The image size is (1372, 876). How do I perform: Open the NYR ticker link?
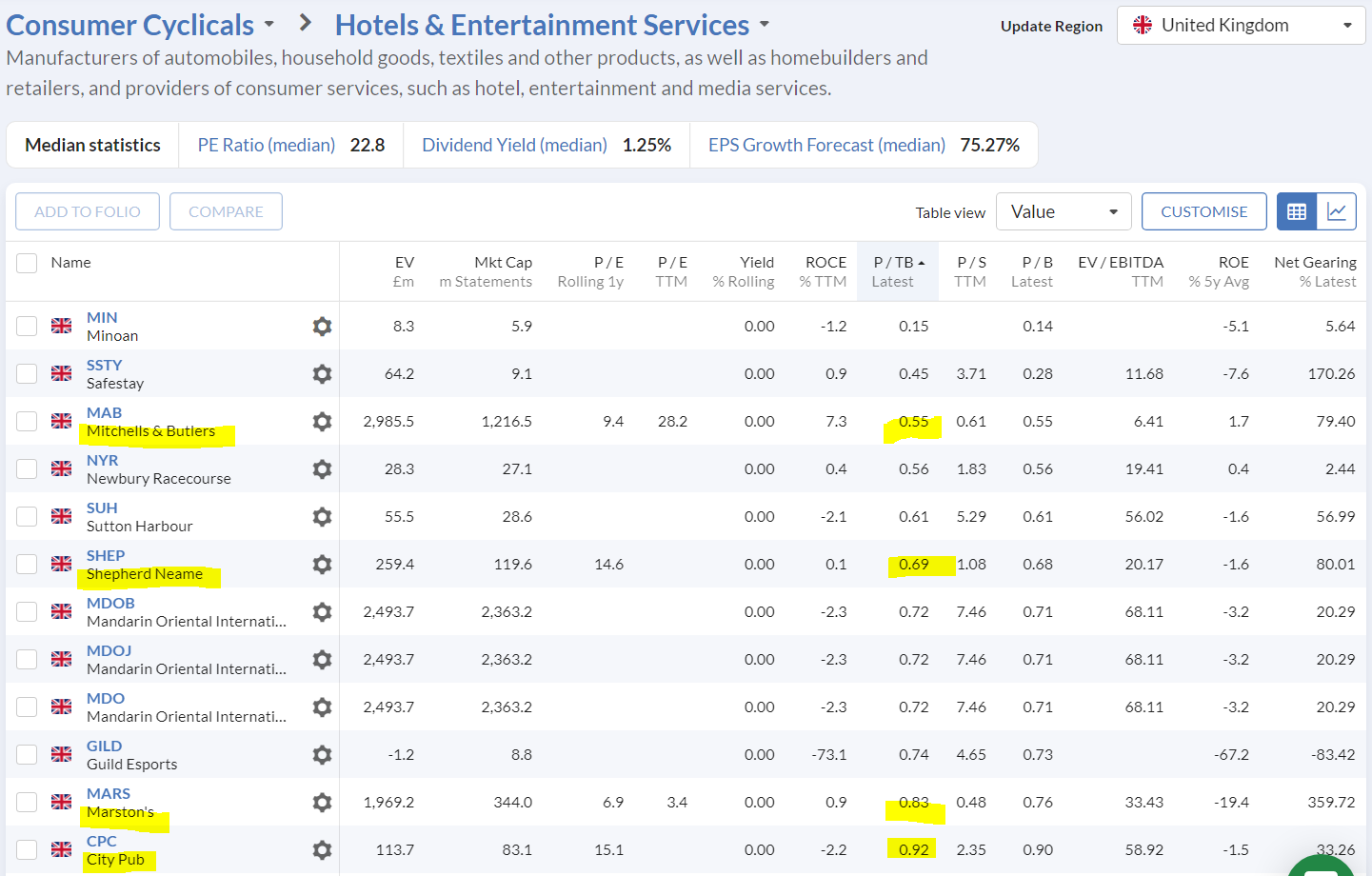pos(102,460)
